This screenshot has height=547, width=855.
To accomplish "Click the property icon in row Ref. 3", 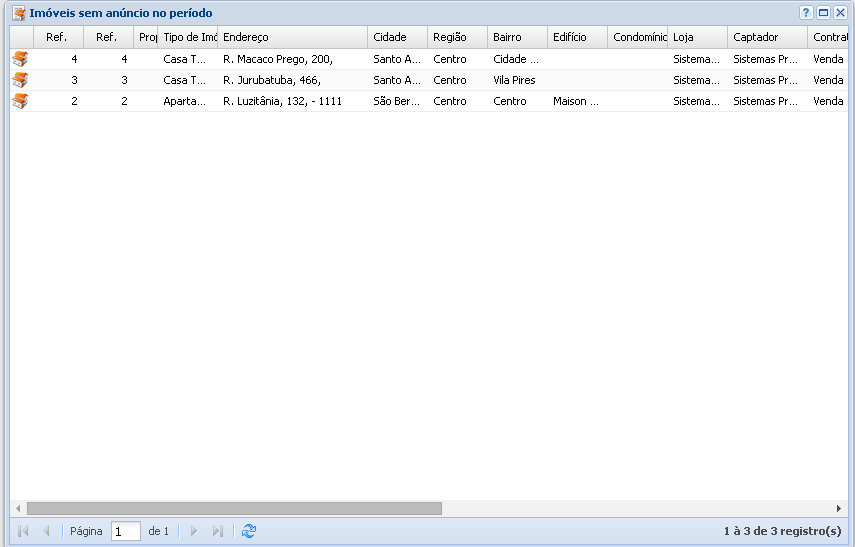I will pyautogui.click(x=20, y=80).
